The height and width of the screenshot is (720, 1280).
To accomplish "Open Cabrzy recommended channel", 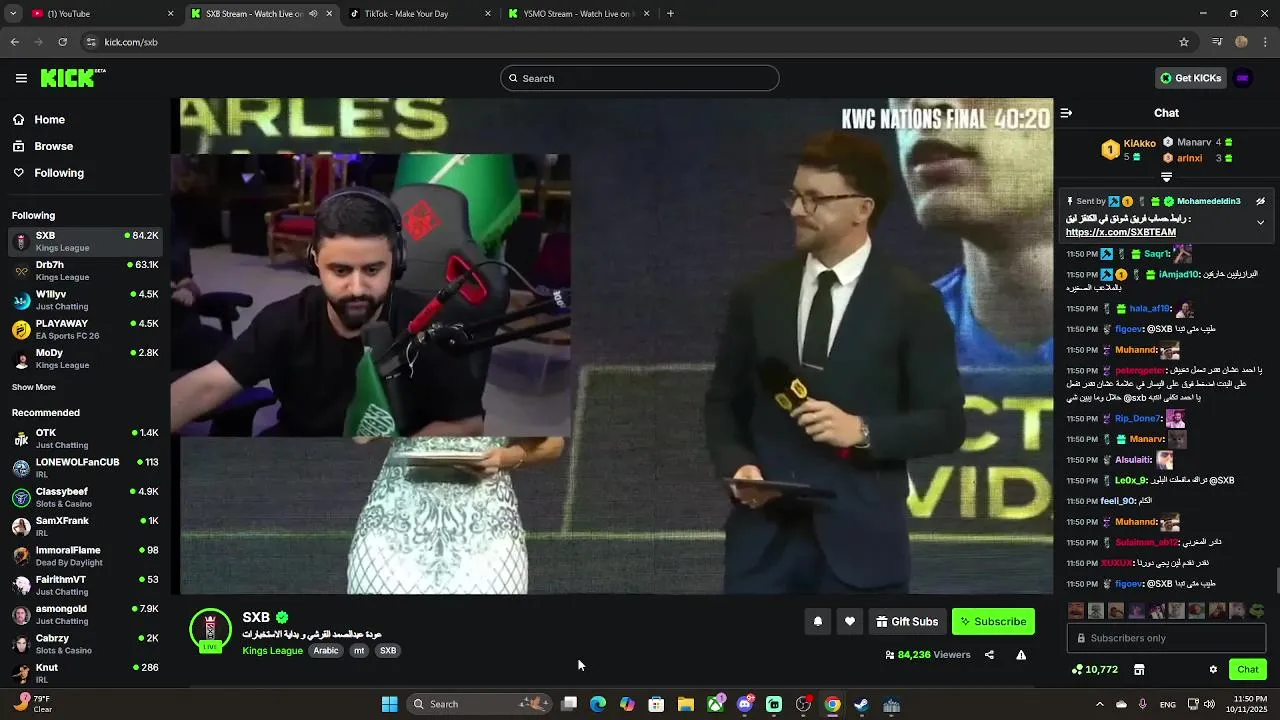I will coord(85,644).
